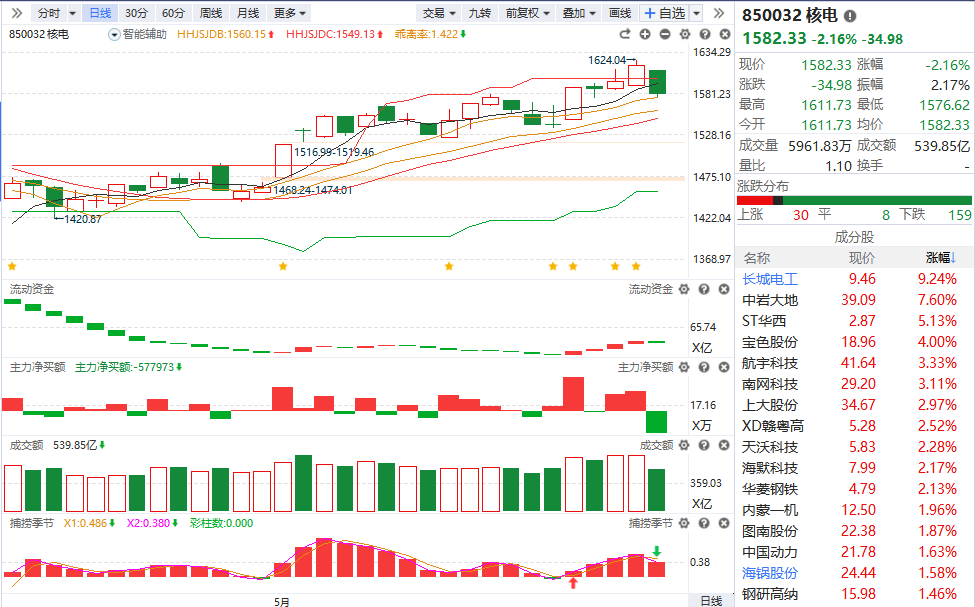Open settings gear for 捕捞季节 indicator
Screen dimensions: 975x607
click(683, 523)
